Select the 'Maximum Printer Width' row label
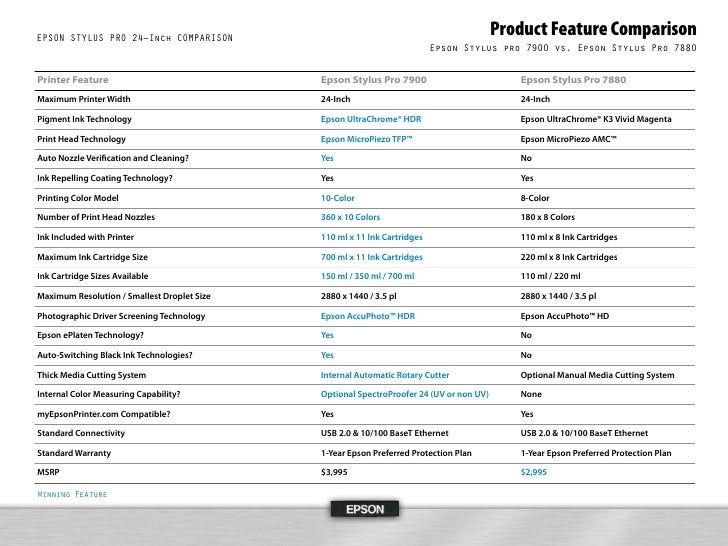The image size is (728, 546). pos(84,99)
